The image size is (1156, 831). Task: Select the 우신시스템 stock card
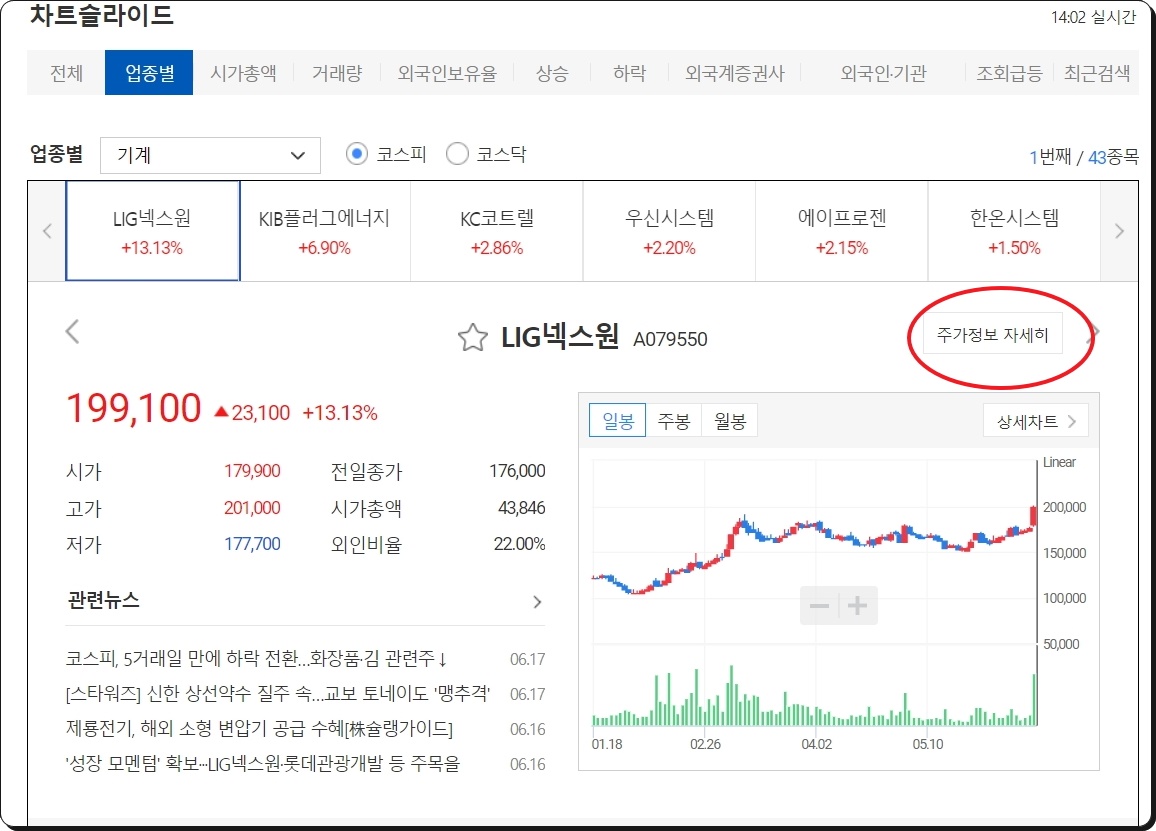669,231
